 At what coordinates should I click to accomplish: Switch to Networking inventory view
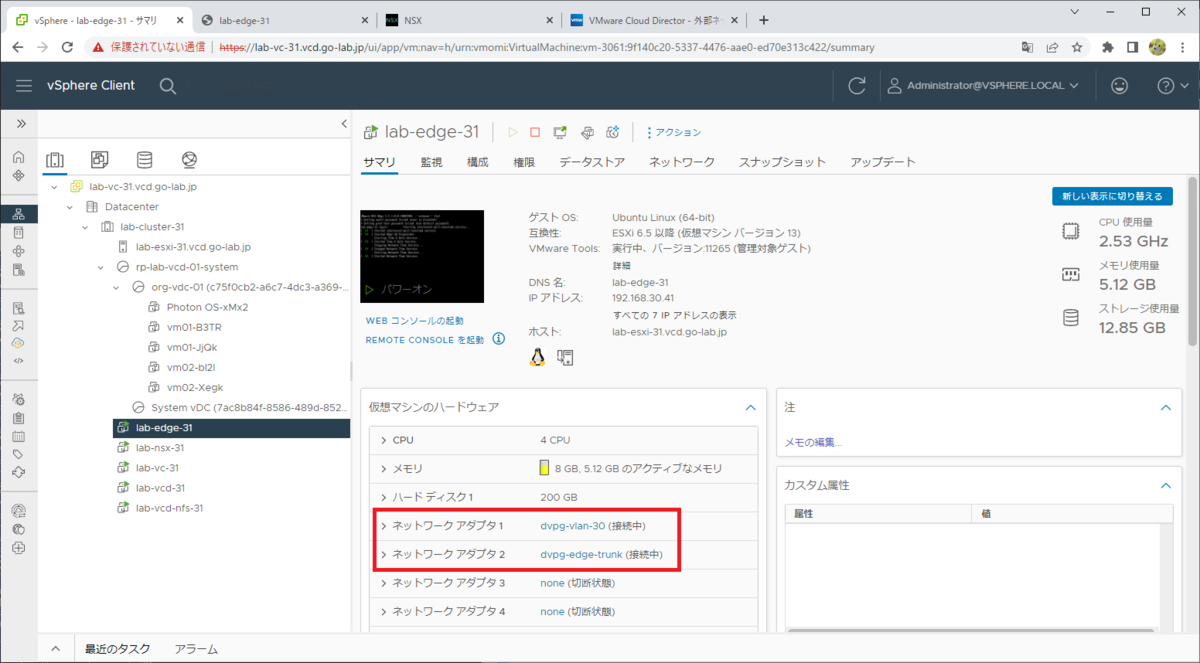(x=189, y=160)
